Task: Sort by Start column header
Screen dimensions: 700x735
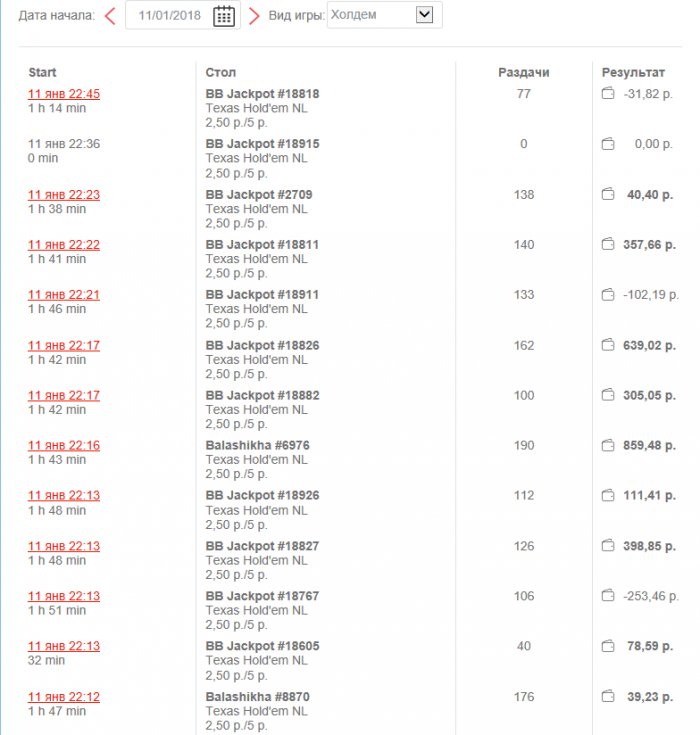Action: coord(42,73)
